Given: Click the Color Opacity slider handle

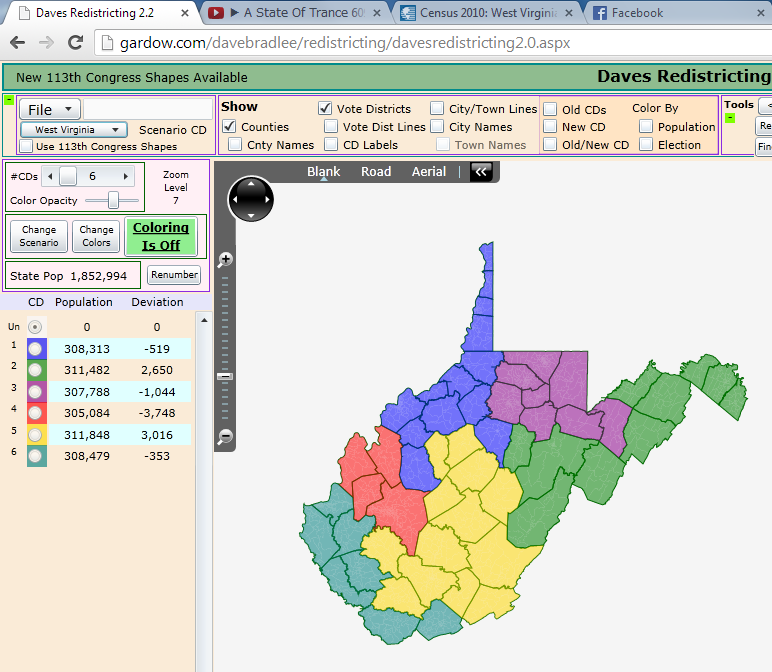Looking at the screenshot, I should point(114,201).
